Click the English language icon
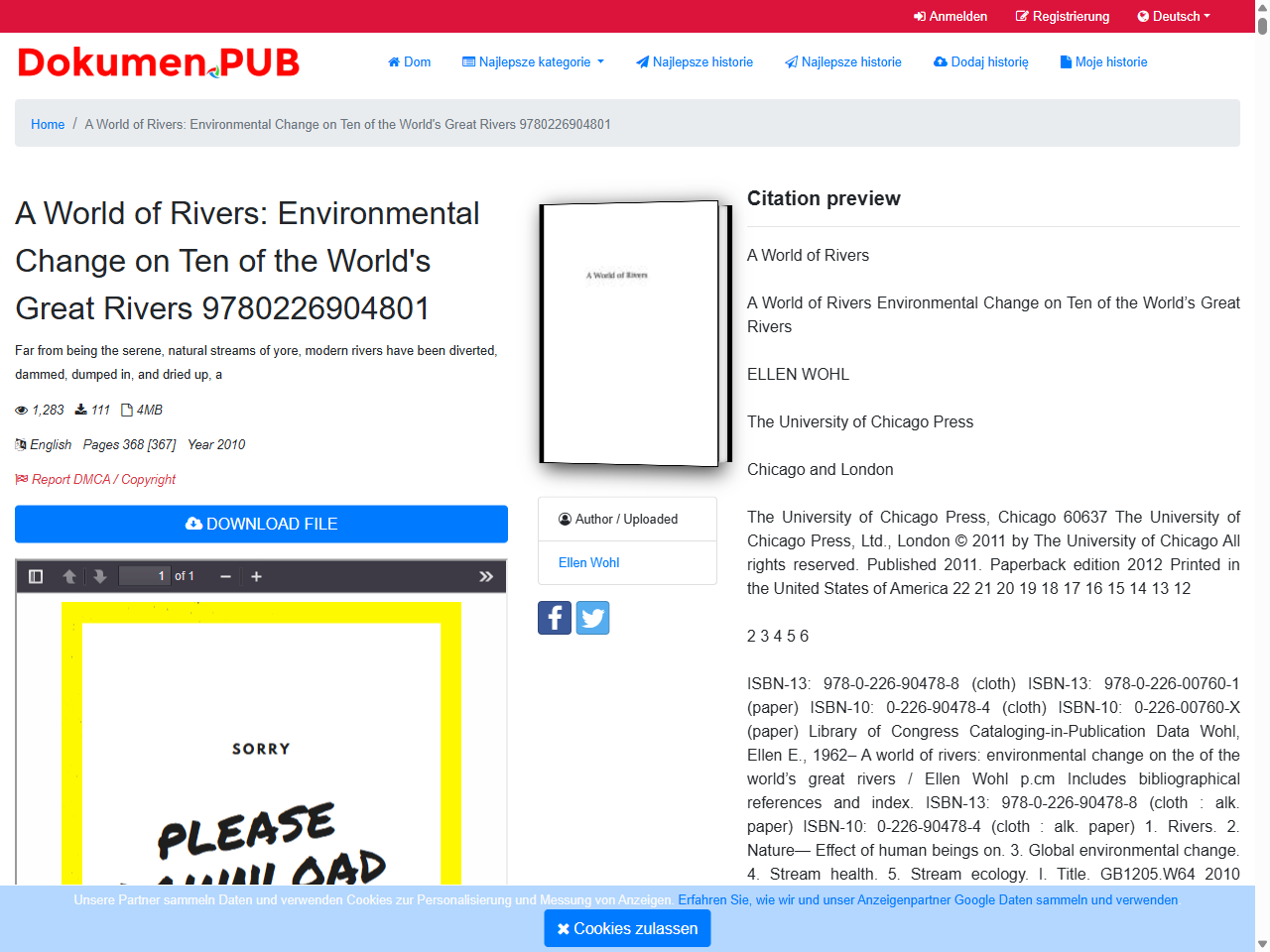This screenshot has width=1270, height=952. [21, 444]
